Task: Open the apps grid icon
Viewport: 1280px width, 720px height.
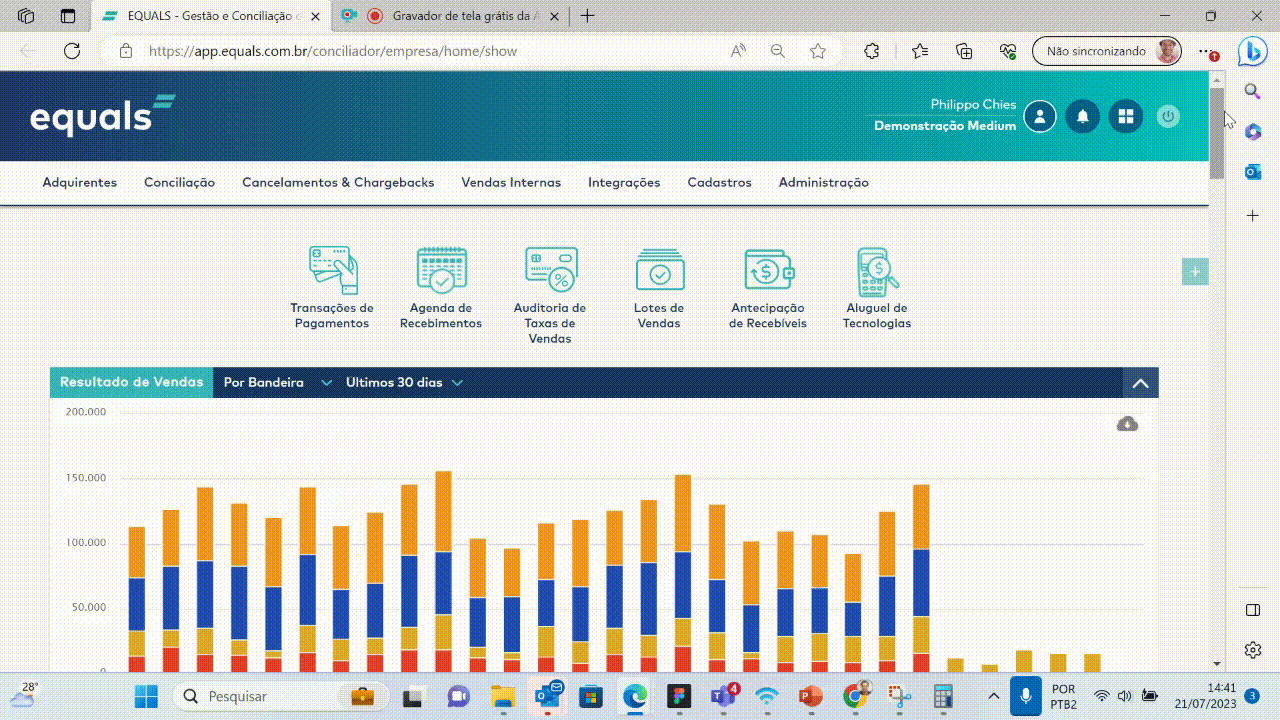Action: (1125, 117)
